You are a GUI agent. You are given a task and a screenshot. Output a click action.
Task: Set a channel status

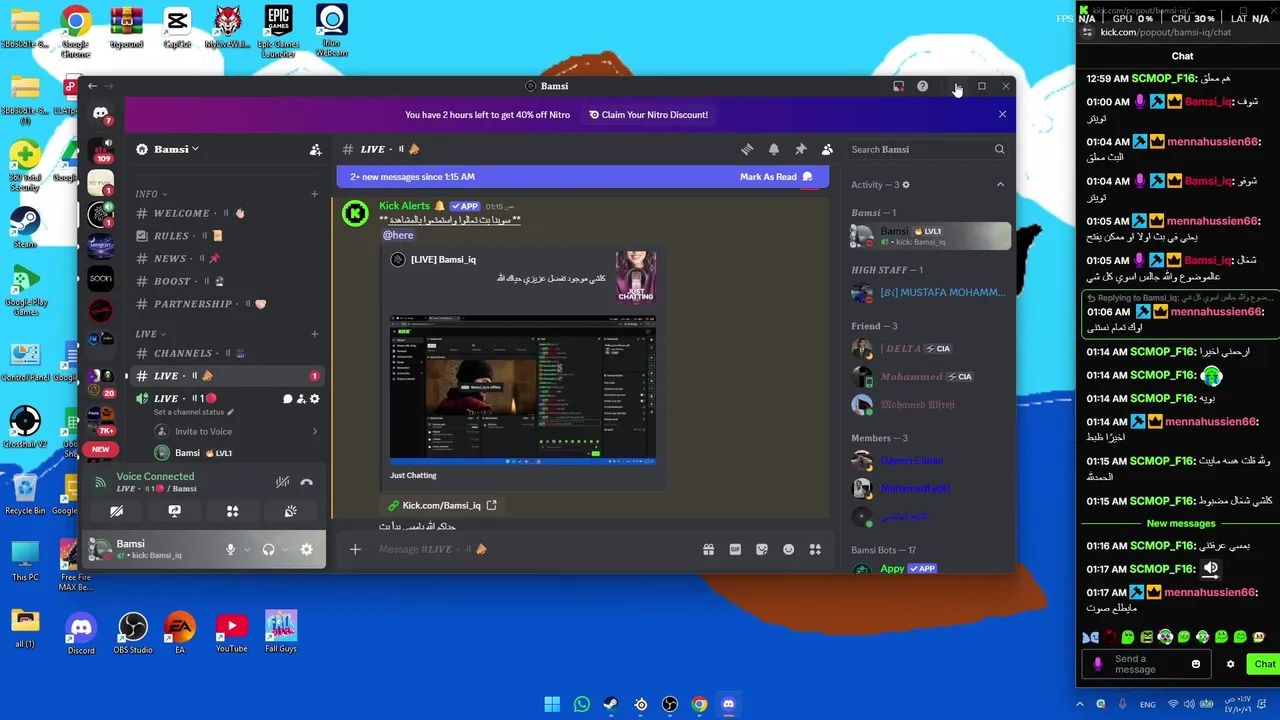coord(194,412)
